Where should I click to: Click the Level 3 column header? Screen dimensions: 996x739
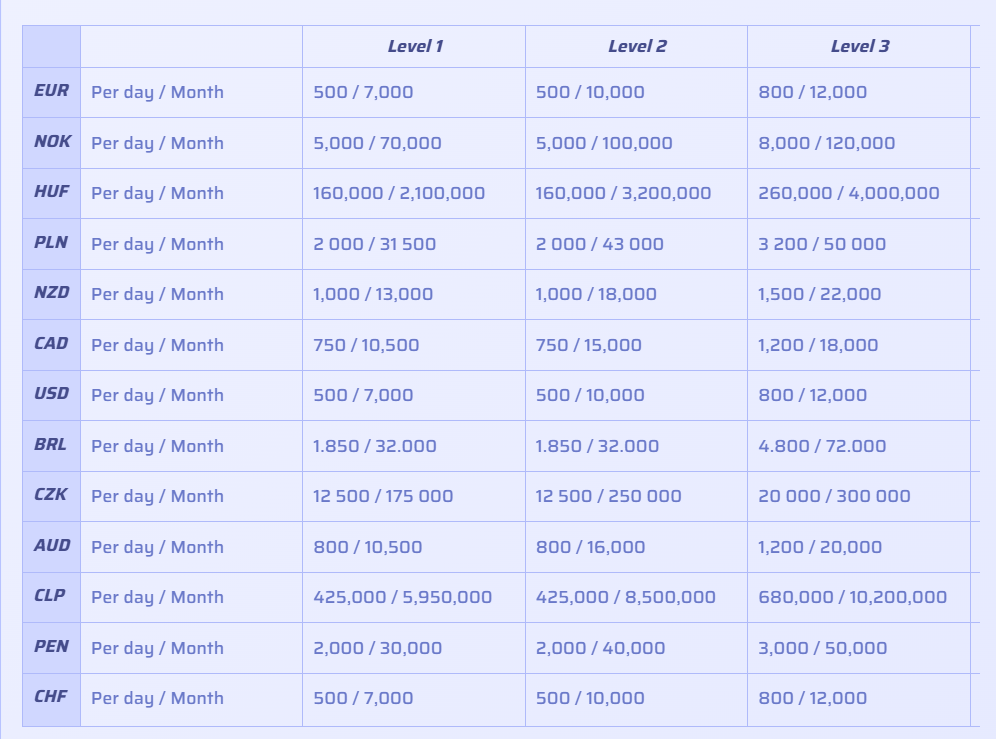click(x=859, y=46)
